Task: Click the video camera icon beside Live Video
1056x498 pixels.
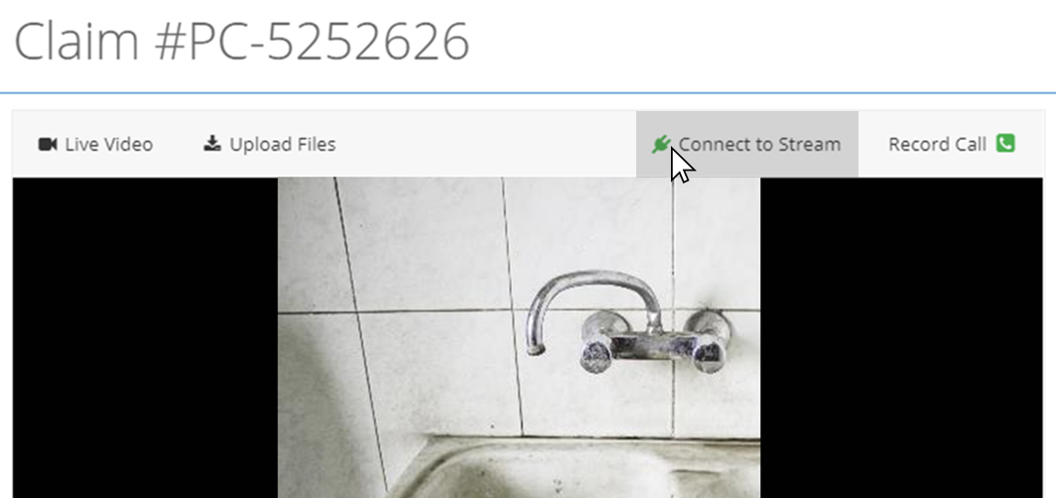Action: pyautogui.click(x=47, y=144)
